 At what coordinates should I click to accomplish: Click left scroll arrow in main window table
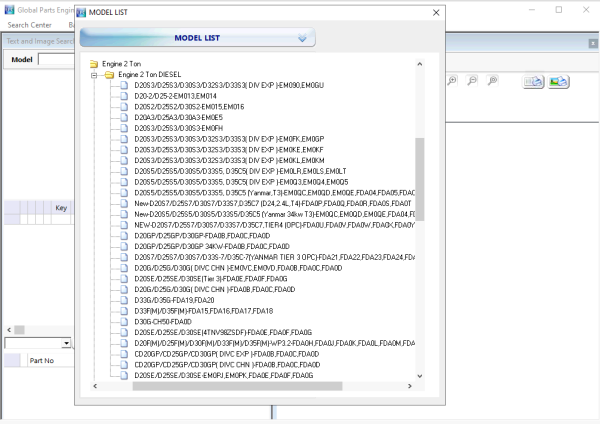coord(9,330)
